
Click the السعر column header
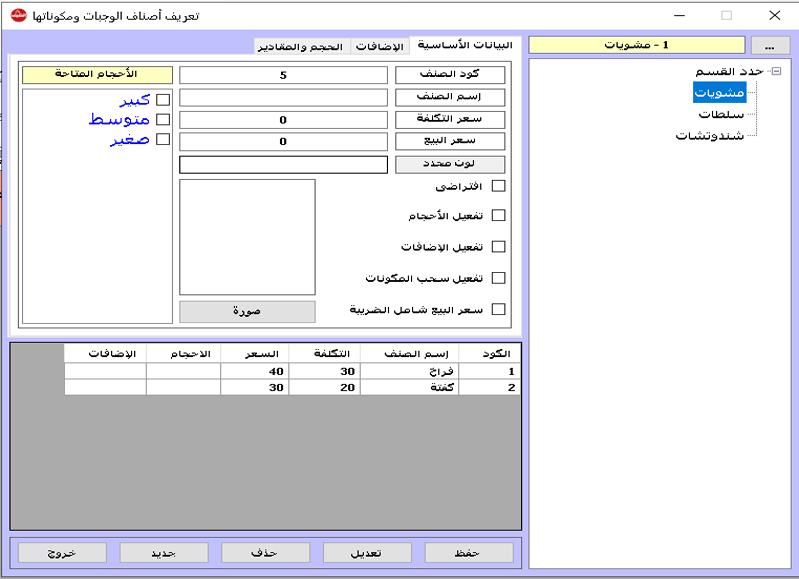pos(254,354)
